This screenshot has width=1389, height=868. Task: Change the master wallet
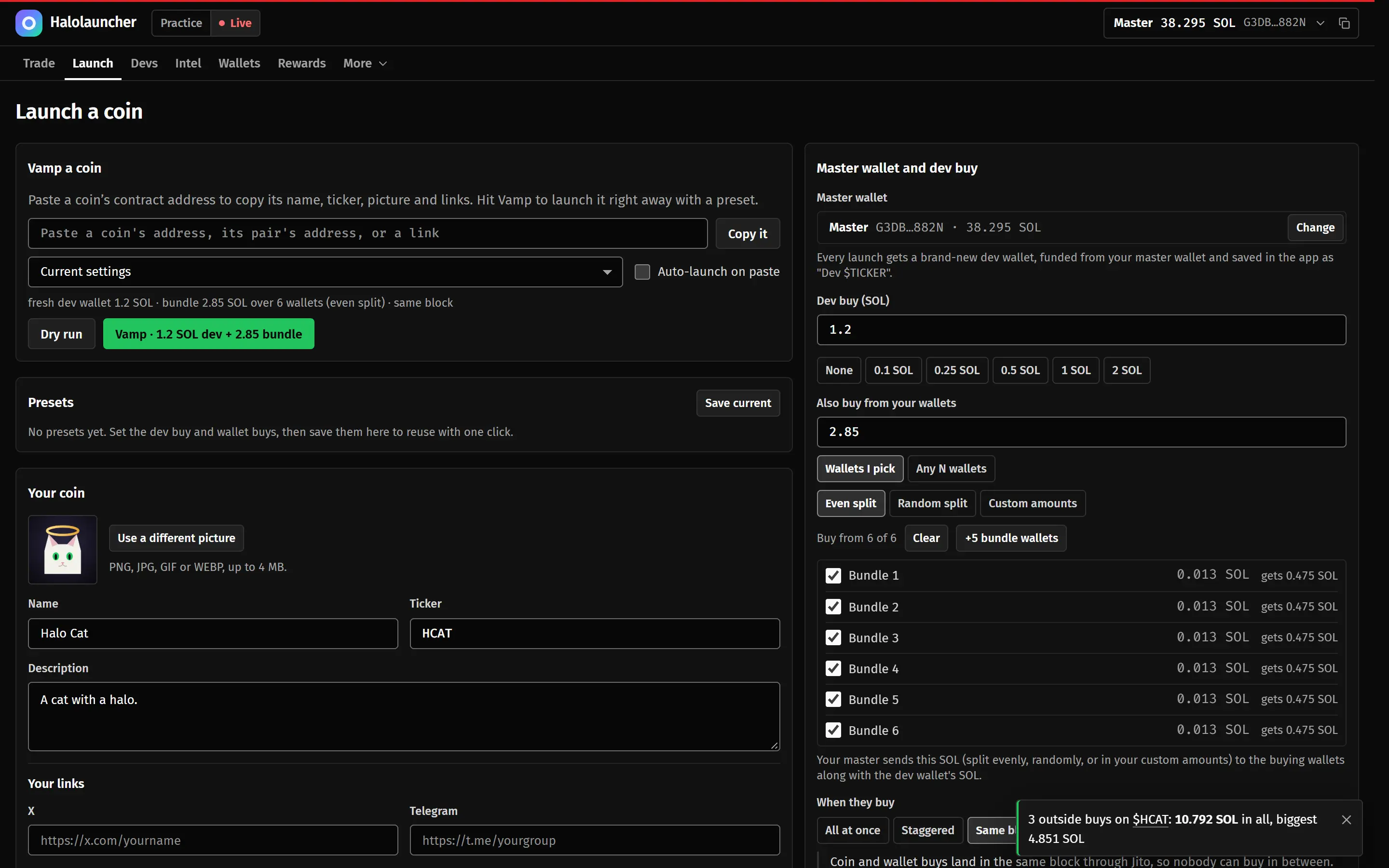(x=1315, y=228)
